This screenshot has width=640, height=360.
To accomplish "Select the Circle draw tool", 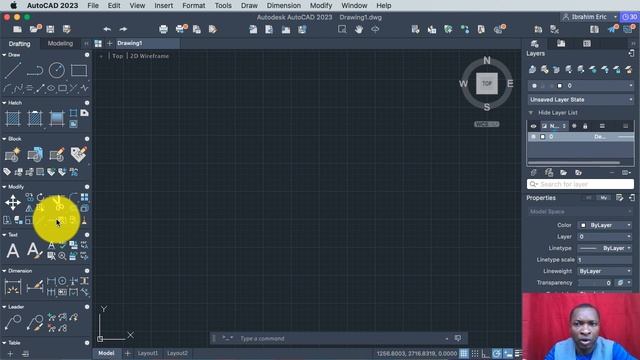I will [x=57, y=70].
